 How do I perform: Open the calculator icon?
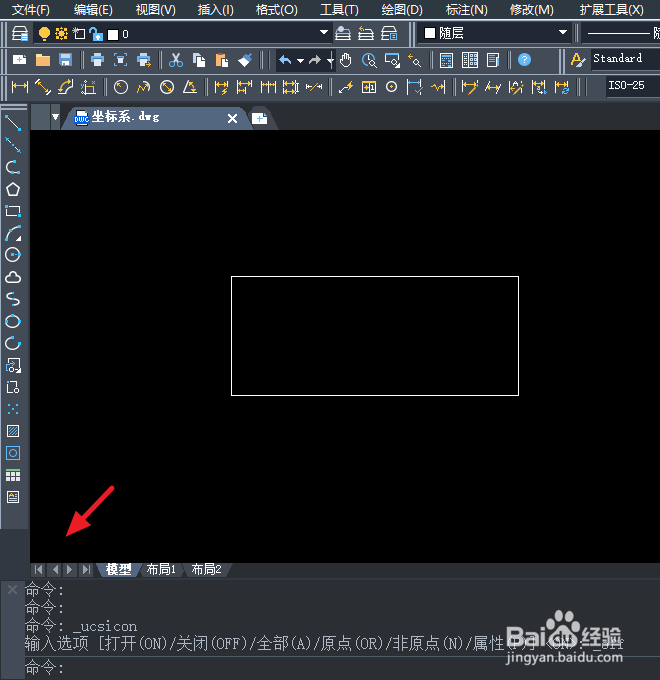pyautogui.click(x=446, y=60)
